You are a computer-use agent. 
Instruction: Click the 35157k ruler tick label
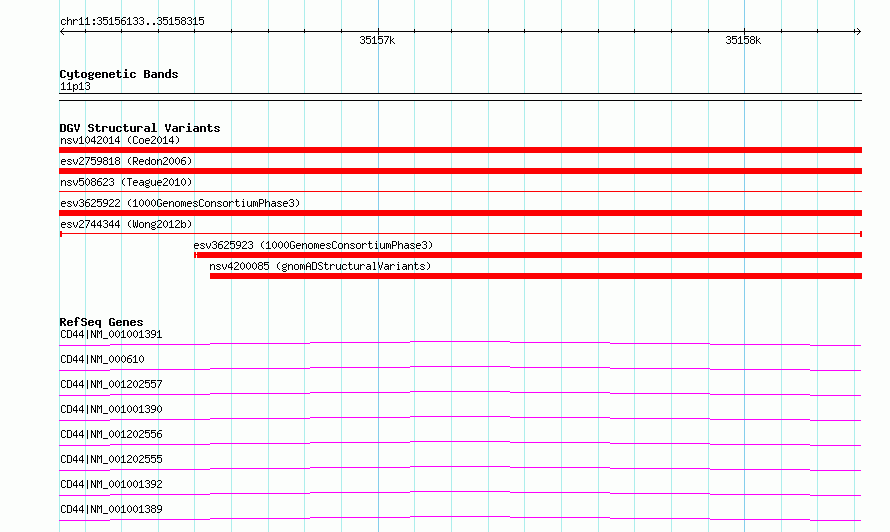377,40
